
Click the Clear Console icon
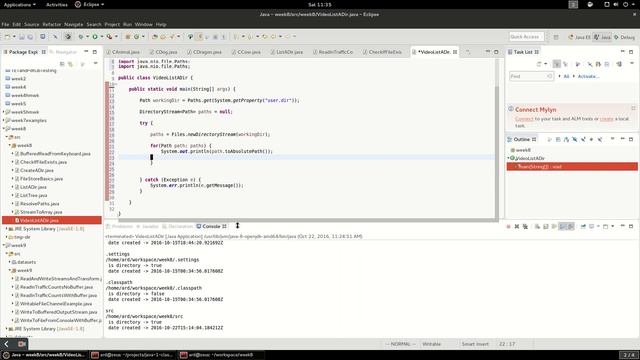537,226
